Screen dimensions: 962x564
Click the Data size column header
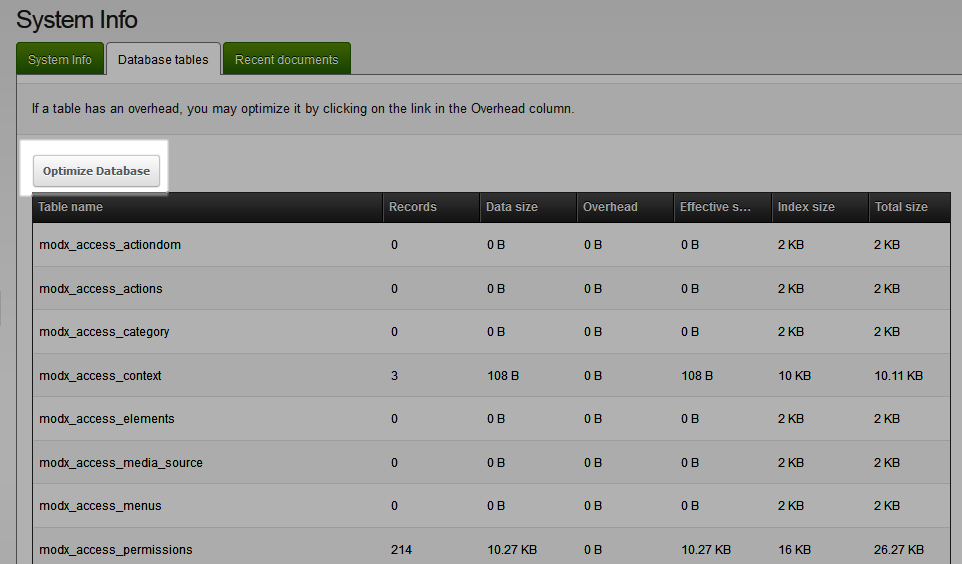(x=511, y=207)
